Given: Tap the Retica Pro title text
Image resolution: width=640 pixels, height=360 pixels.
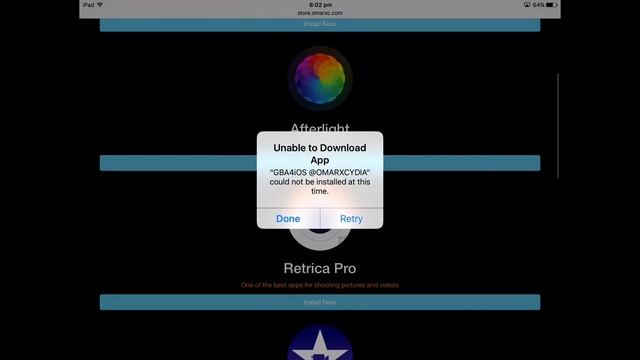Looking at the screenshot, I should pyautogui.click(x=320, y=268).
